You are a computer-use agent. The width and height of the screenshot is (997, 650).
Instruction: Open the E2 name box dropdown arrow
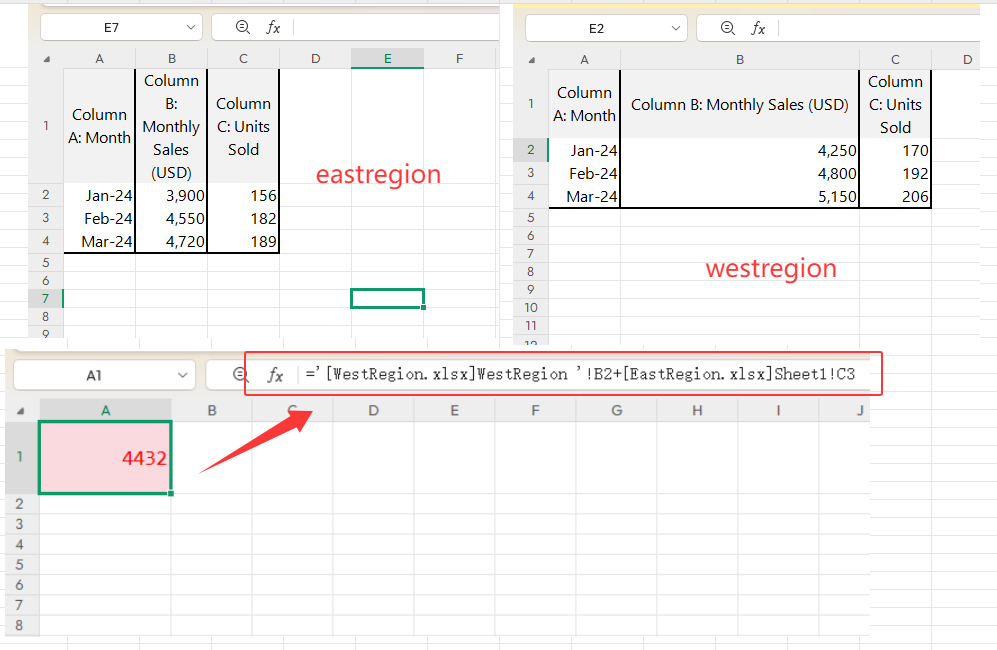point(675,28)
